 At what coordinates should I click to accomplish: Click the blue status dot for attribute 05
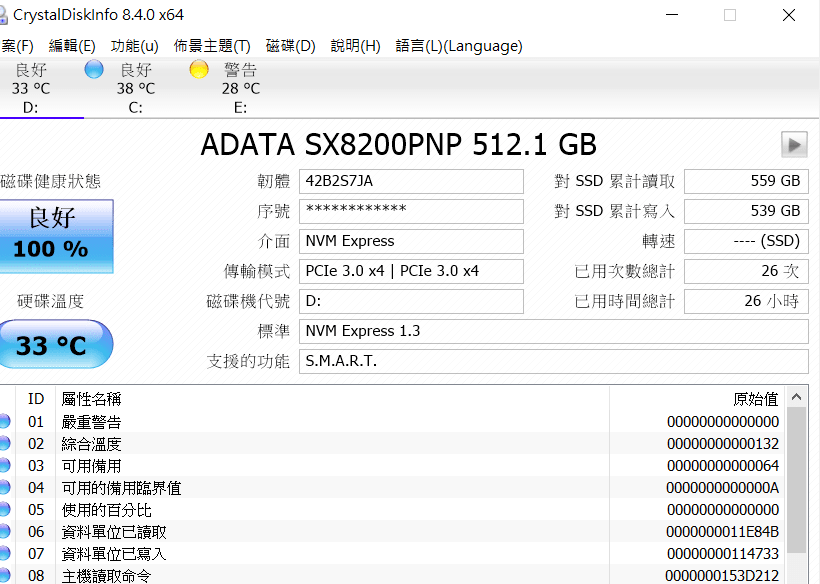pos(4,509)
